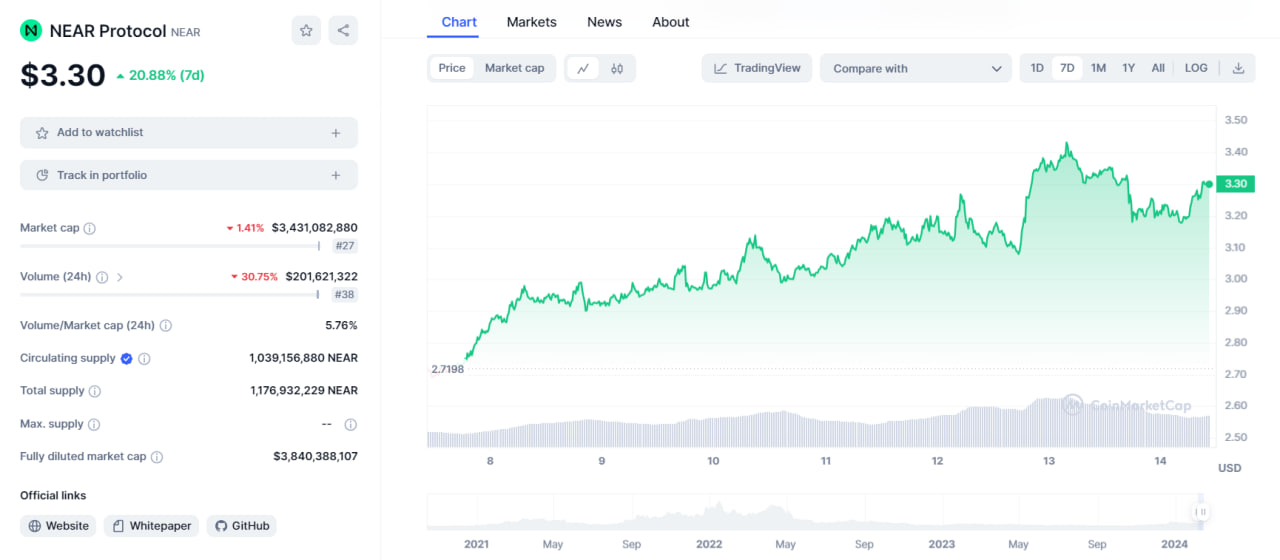Click the share icon next to the star
The height and width of the screenshot is (560, 1280).
[x=343, y=31]
